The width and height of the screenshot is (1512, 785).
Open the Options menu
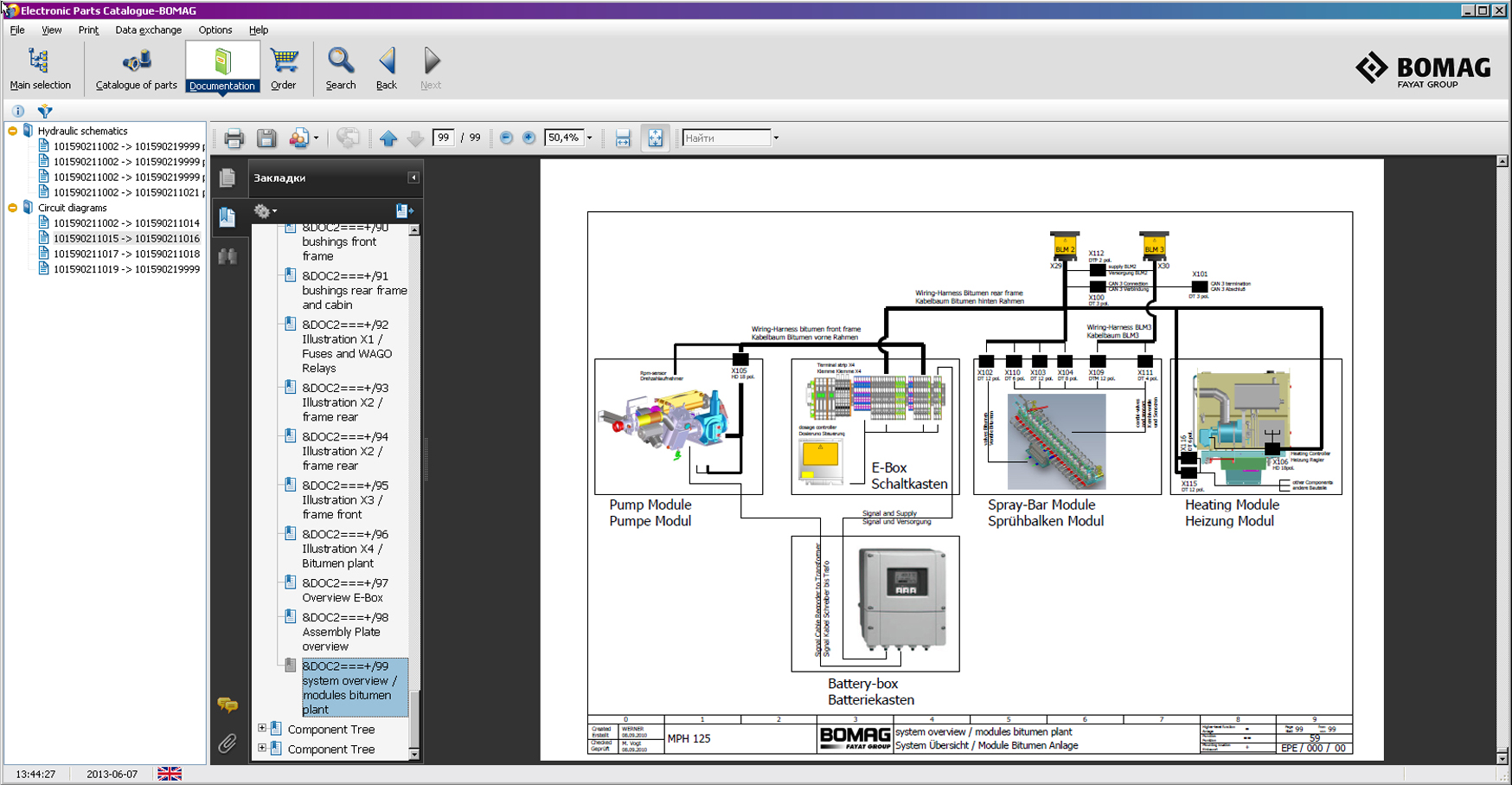(215, 30)
